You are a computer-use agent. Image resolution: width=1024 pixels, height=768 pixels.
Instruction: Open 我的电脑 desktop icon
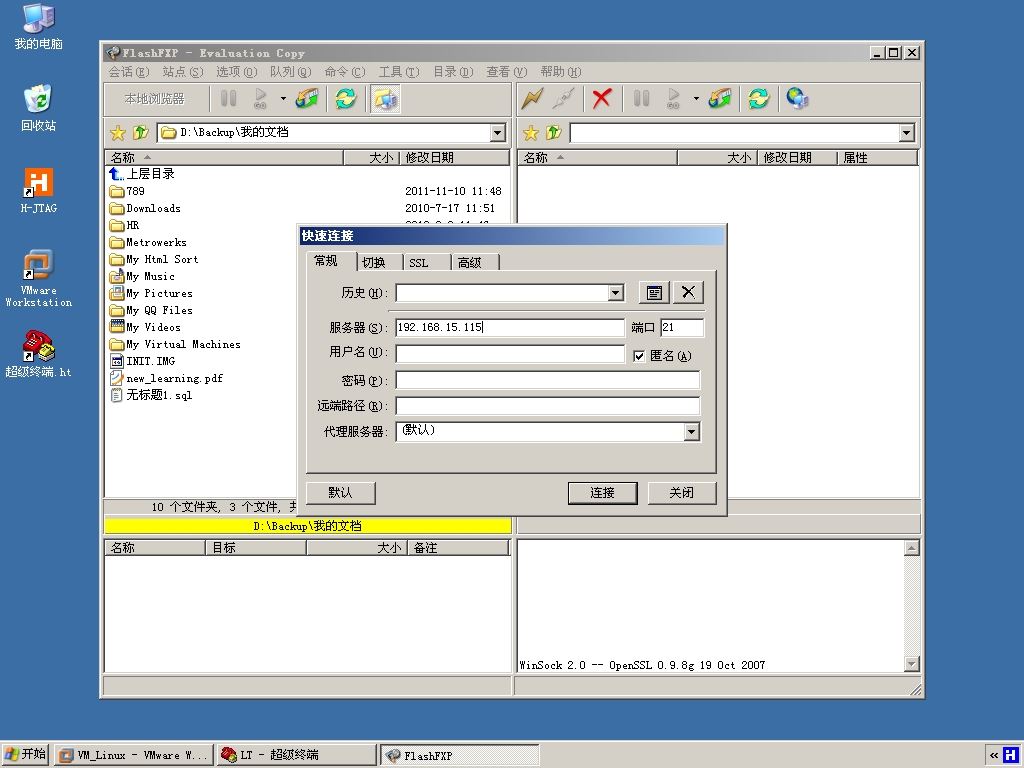tap(39, 27)
